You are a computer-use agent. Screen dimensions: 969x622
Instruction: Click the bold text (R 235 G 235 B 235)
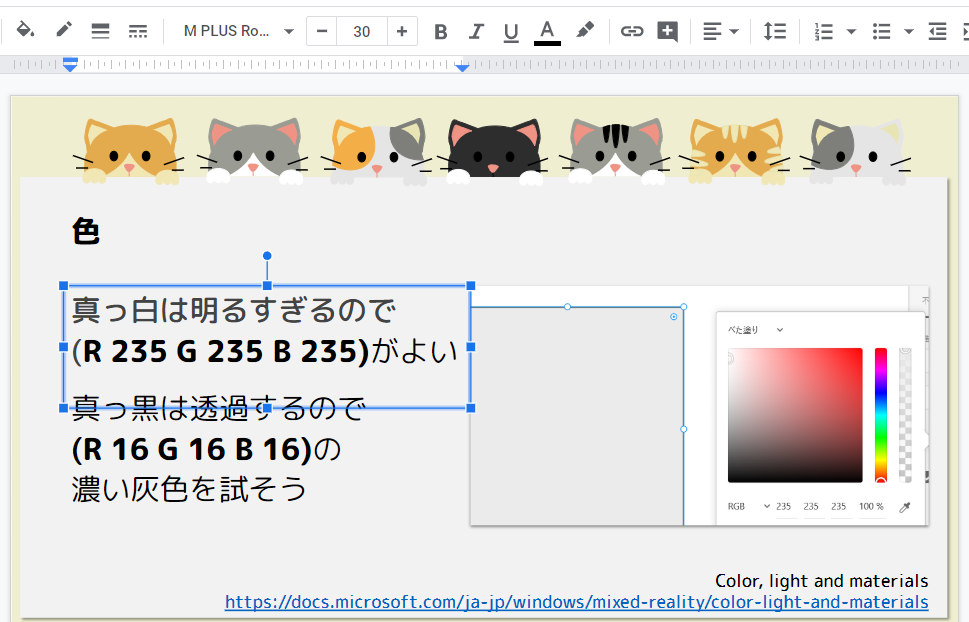(221, 351)
